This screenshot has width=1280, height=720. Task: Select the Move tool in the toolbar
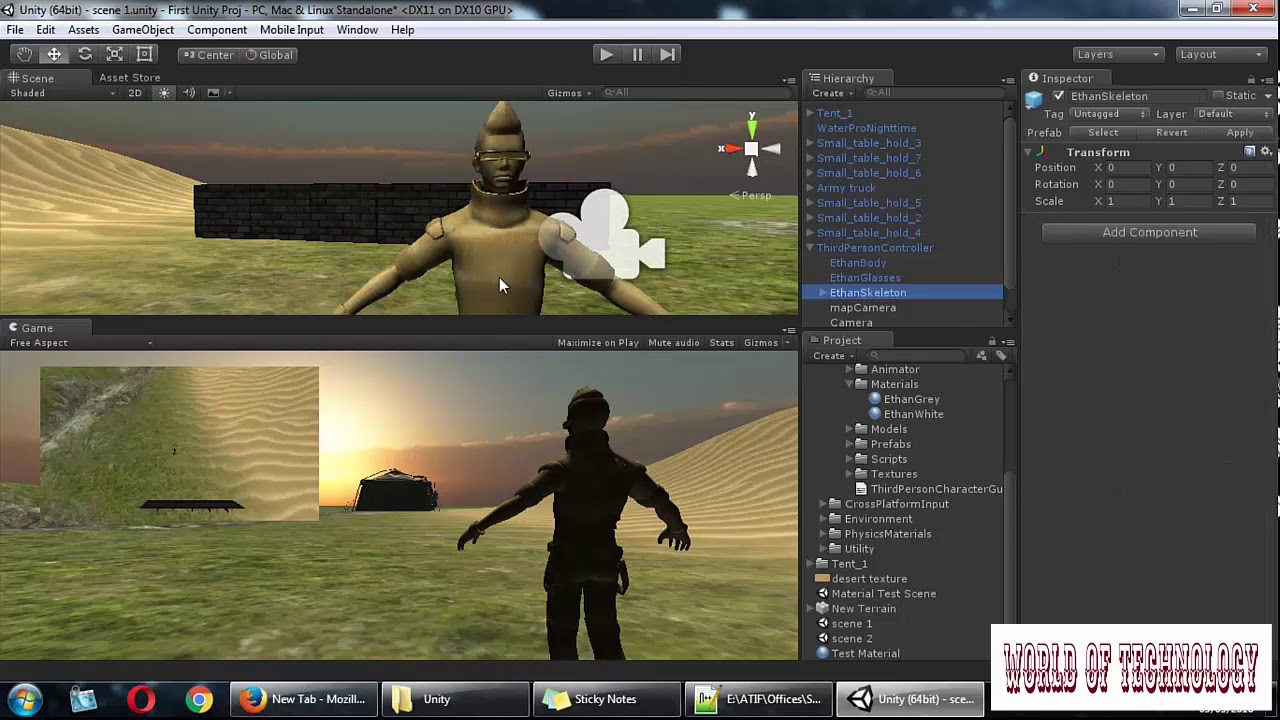54,54
